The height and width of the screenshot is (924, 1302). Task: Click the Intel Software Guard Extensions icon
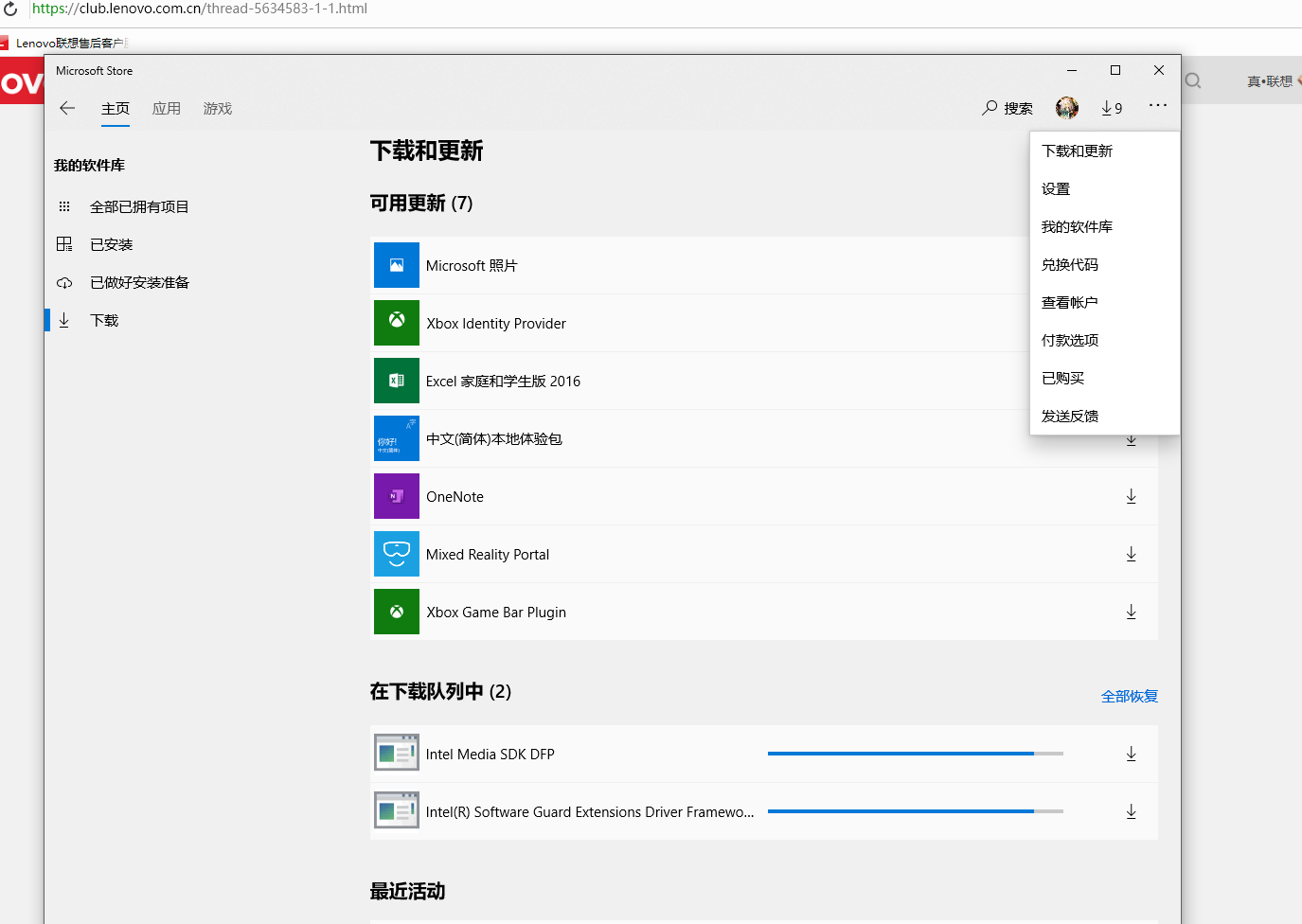tap(397, 811)
